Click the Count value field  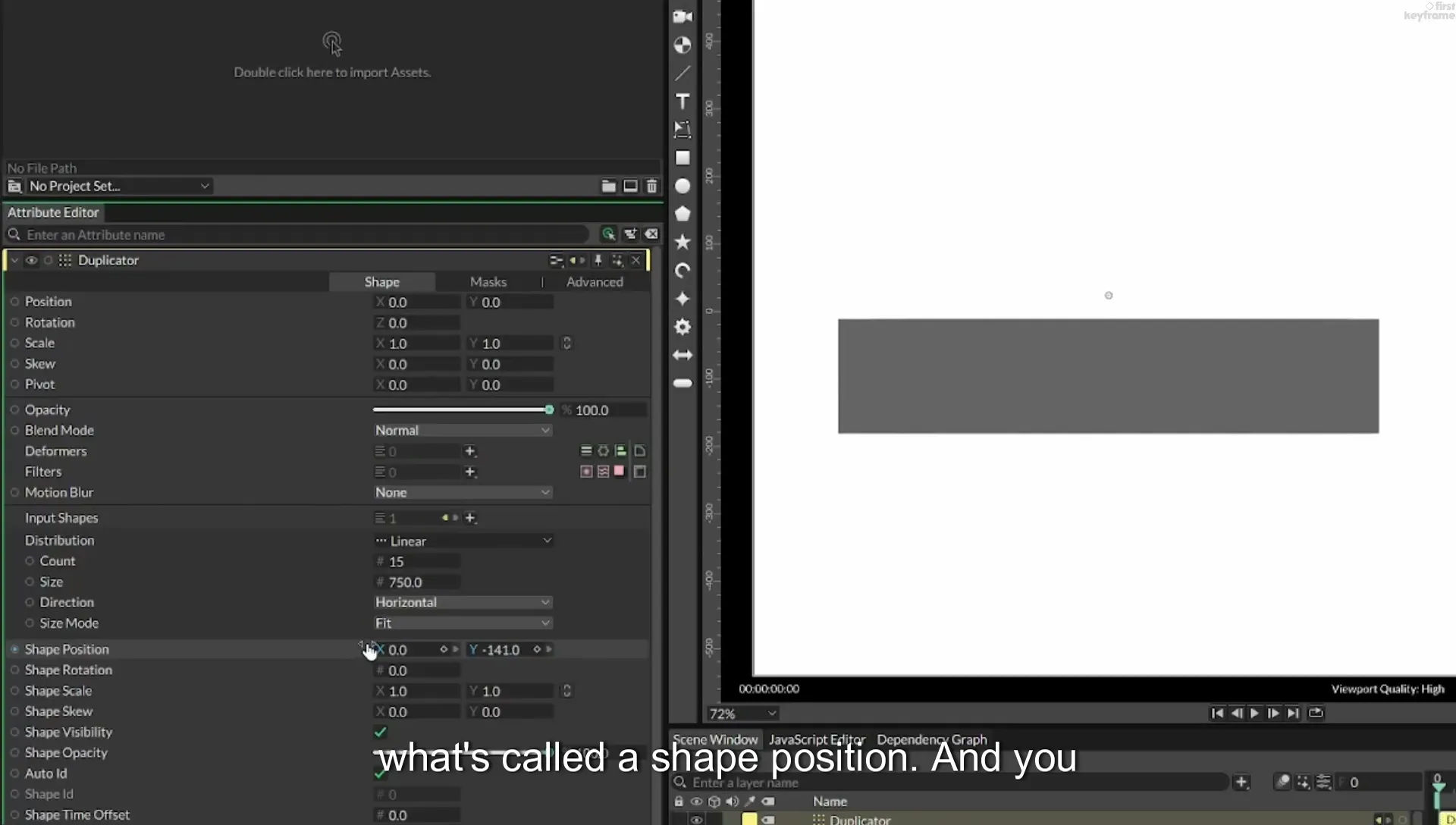click(x=417, y=561)
